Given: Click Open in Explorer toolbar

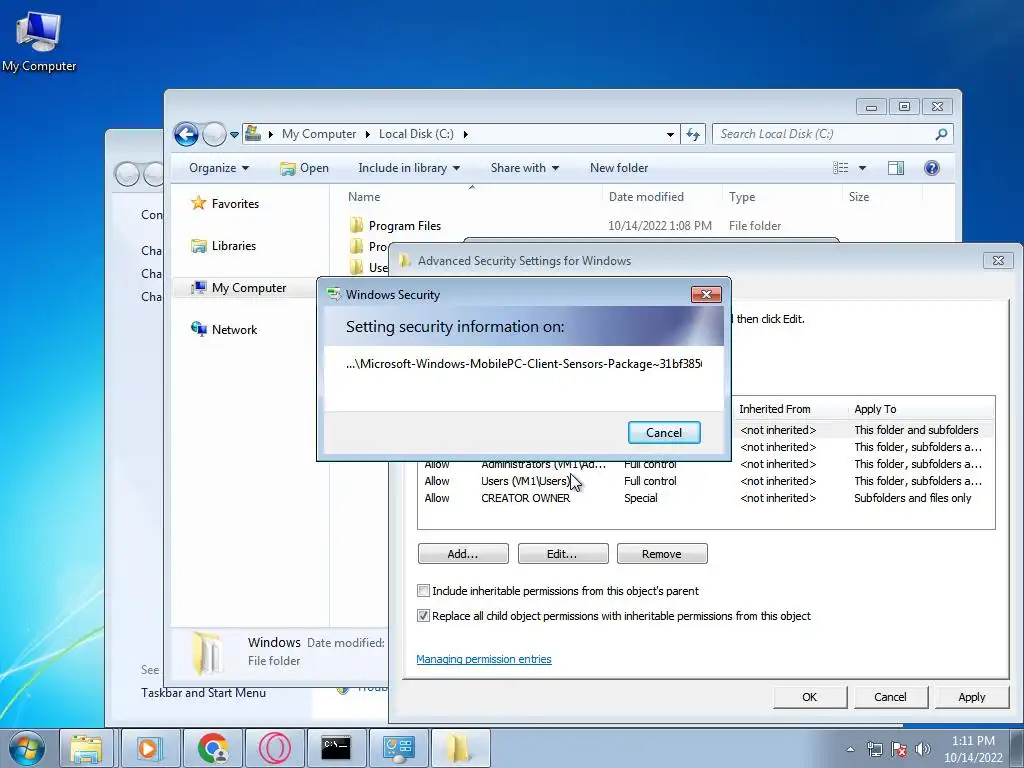Looking at the screenshot, I should (304, 168).
